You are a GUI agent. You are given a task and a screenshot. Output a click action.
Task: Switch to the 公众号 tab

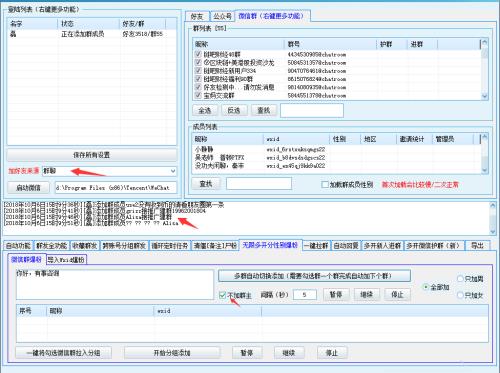pos(222,16)
